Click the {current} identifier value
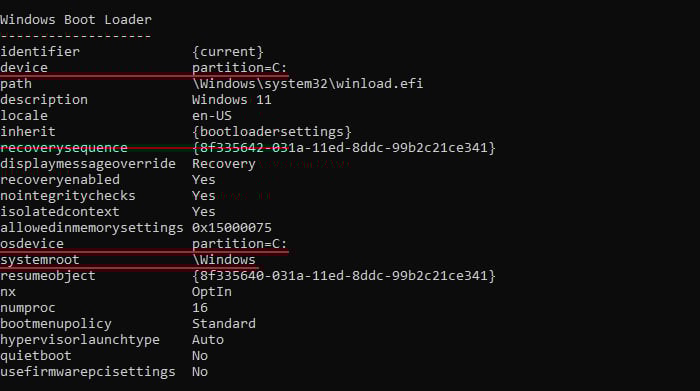This screenshot has height=391, width=700. tap(228, 52)
